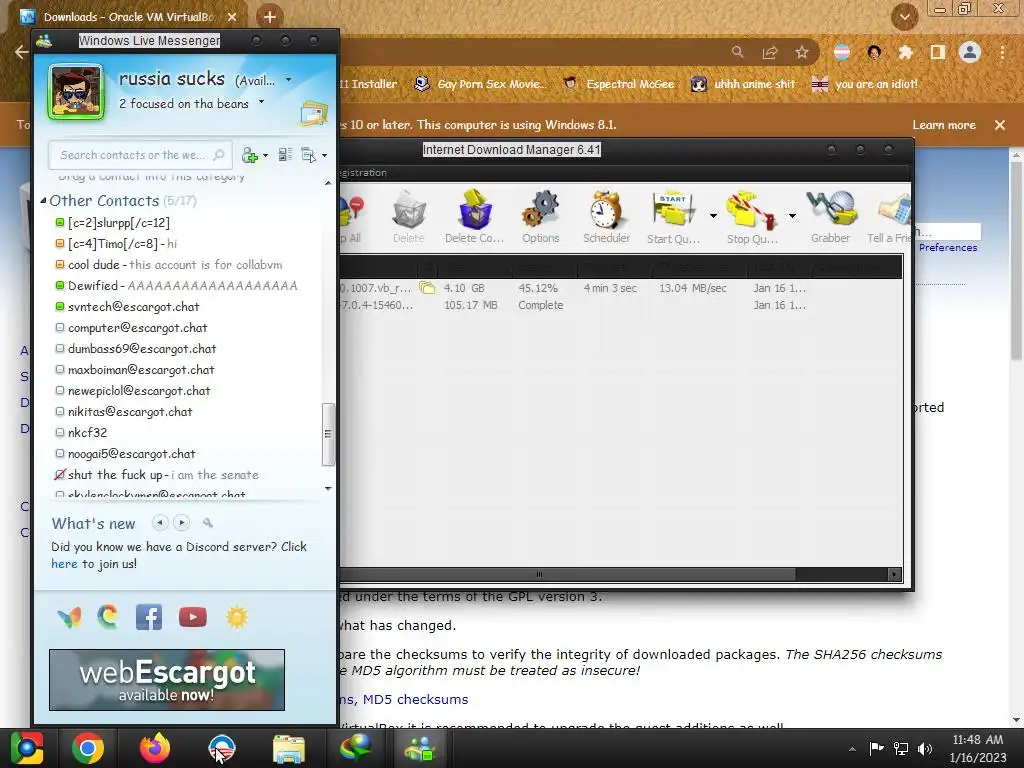Open the Chrome three-dot menu
Viewport: 1024px width, 768px height.
1002,52
